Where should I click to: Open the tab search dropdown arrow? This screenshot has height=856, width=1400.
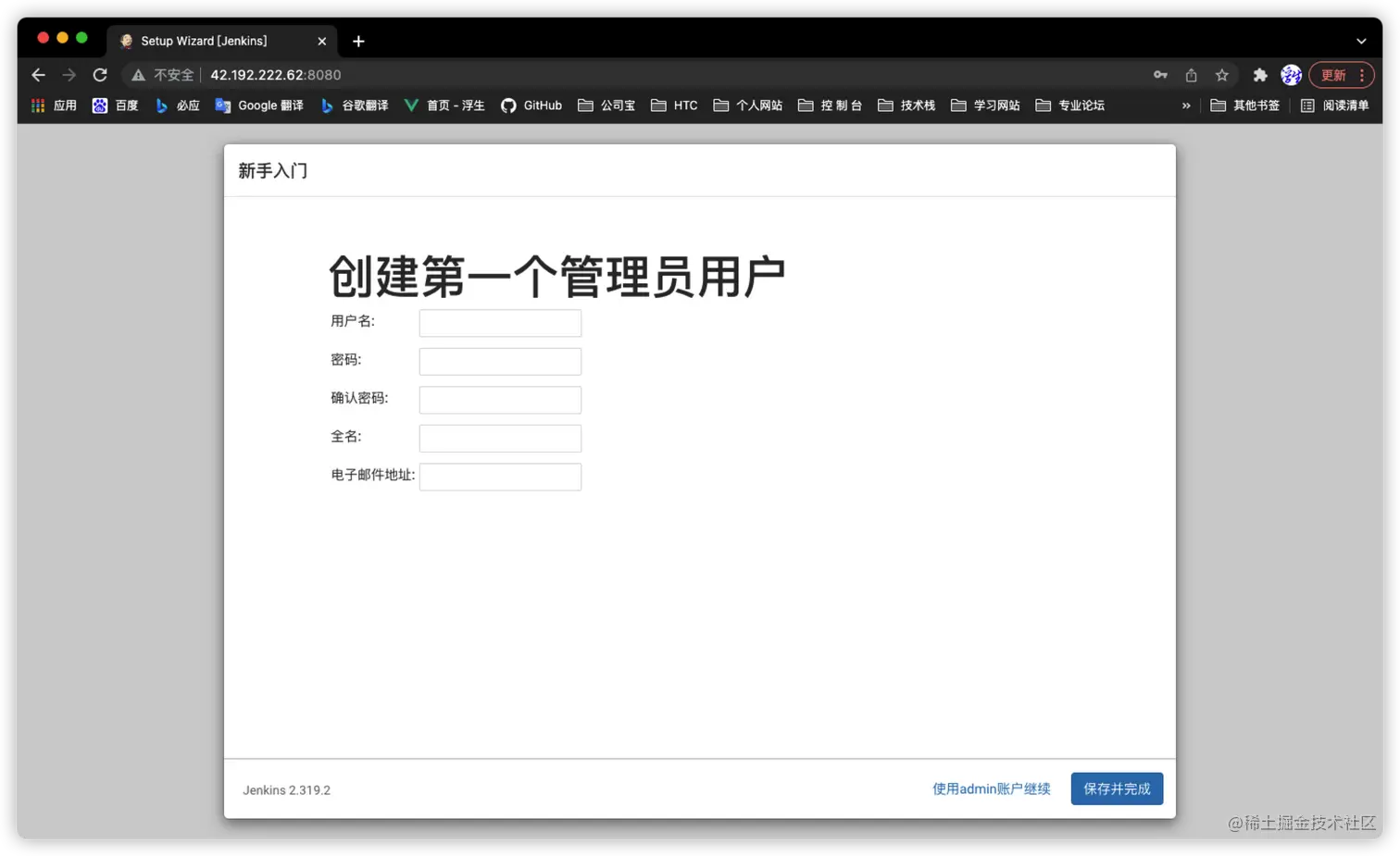1360,41
